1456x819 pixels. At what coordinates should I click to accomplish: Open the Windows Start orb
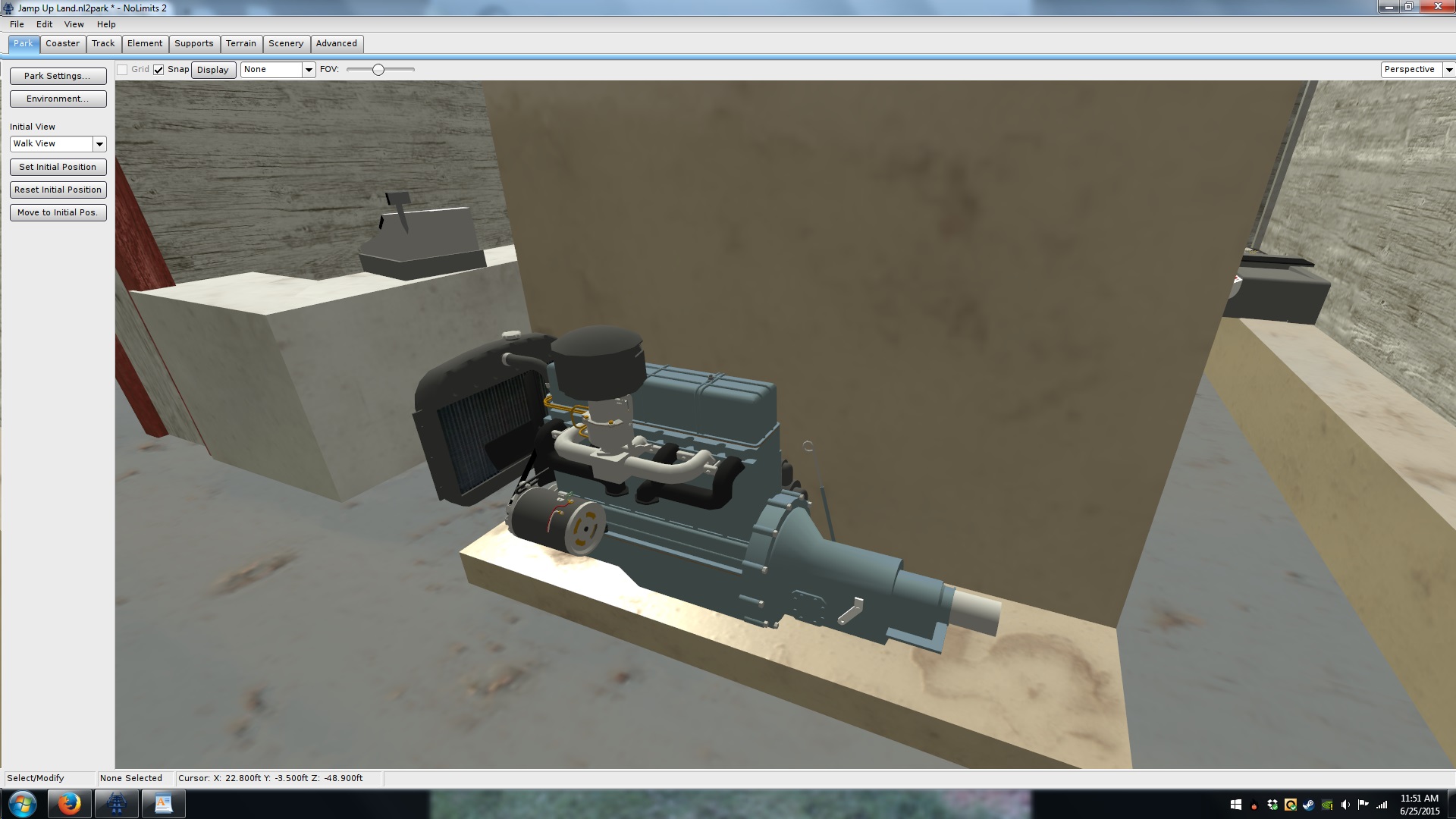tap(22, 804)
